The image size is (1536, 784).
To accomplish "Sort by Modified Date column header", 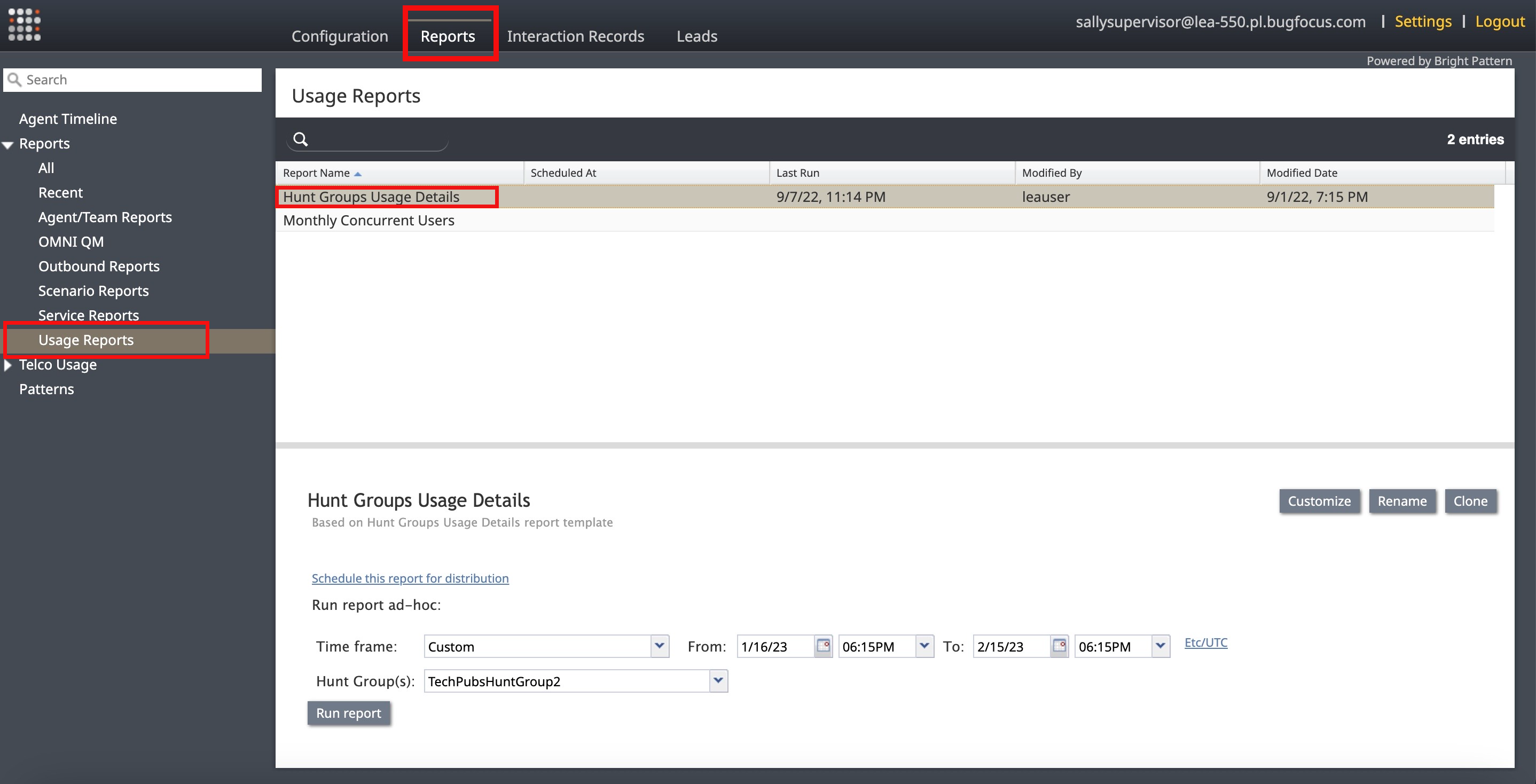I will click(x=1382, y=173).
